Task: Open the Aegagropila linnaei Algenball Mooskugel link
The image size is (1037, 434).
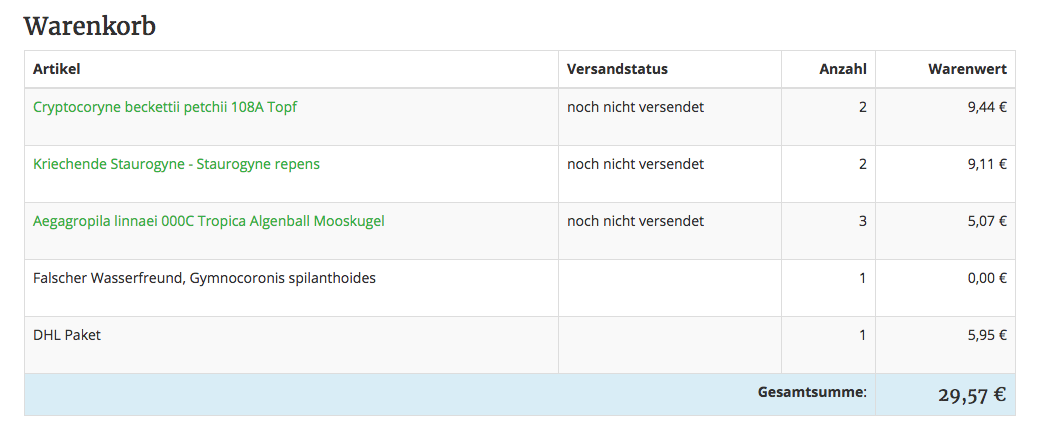Action: coord(208,221)
